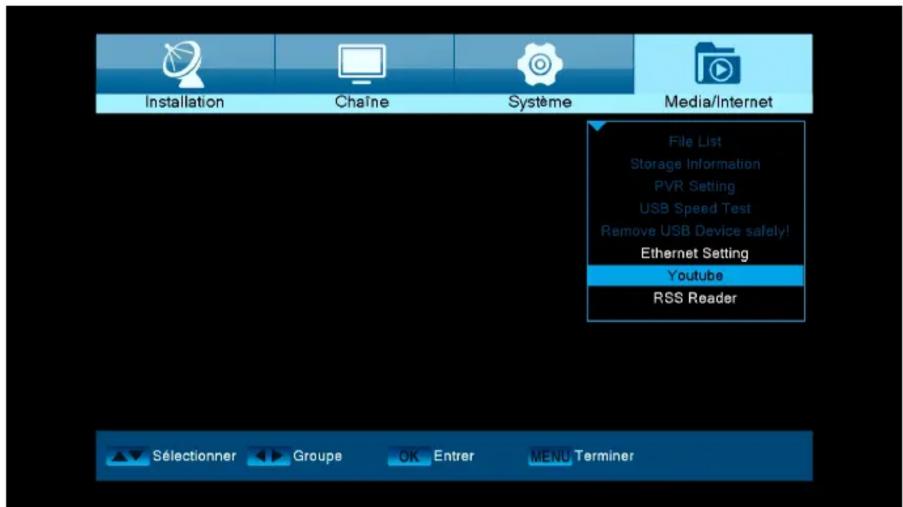Click the Media/Internet folder play icon
This screenshot has height=507, width=903.
[x=722, y=64]
